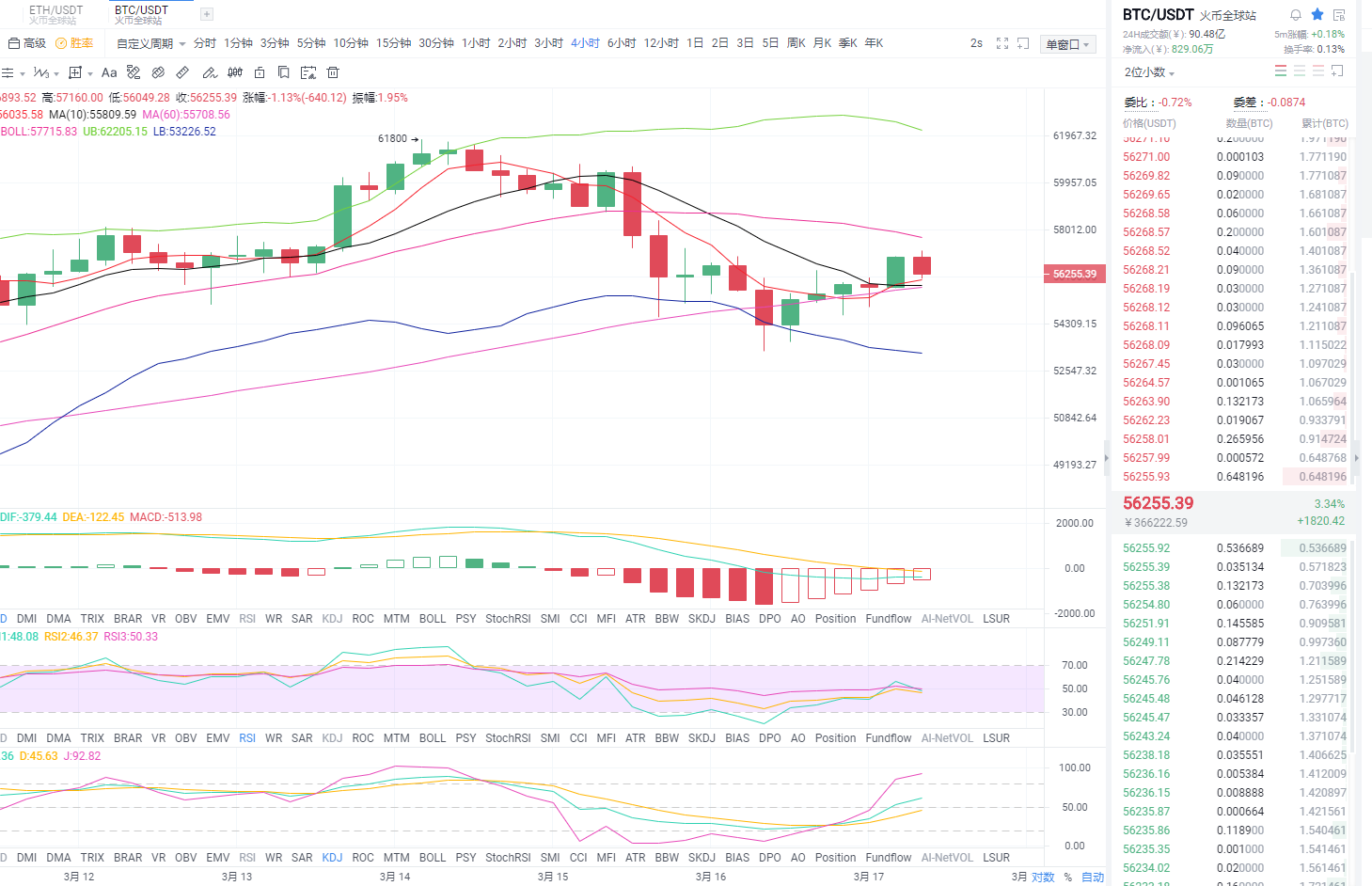Click the 2s refresh interval label
The height and width of the screenshot is (886, 1372).
pos(976,43)
